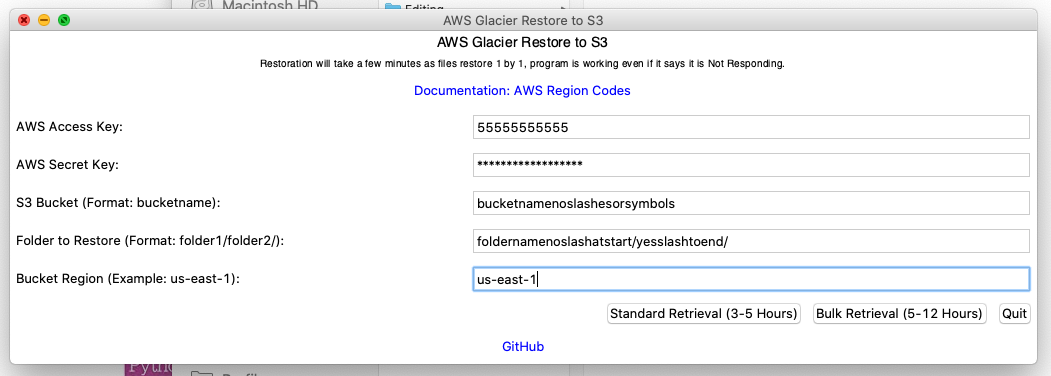The width and height of the screenshot is (1051, 376).
Task: Focus the masked AWS Secret Key field
Action: 751,165
